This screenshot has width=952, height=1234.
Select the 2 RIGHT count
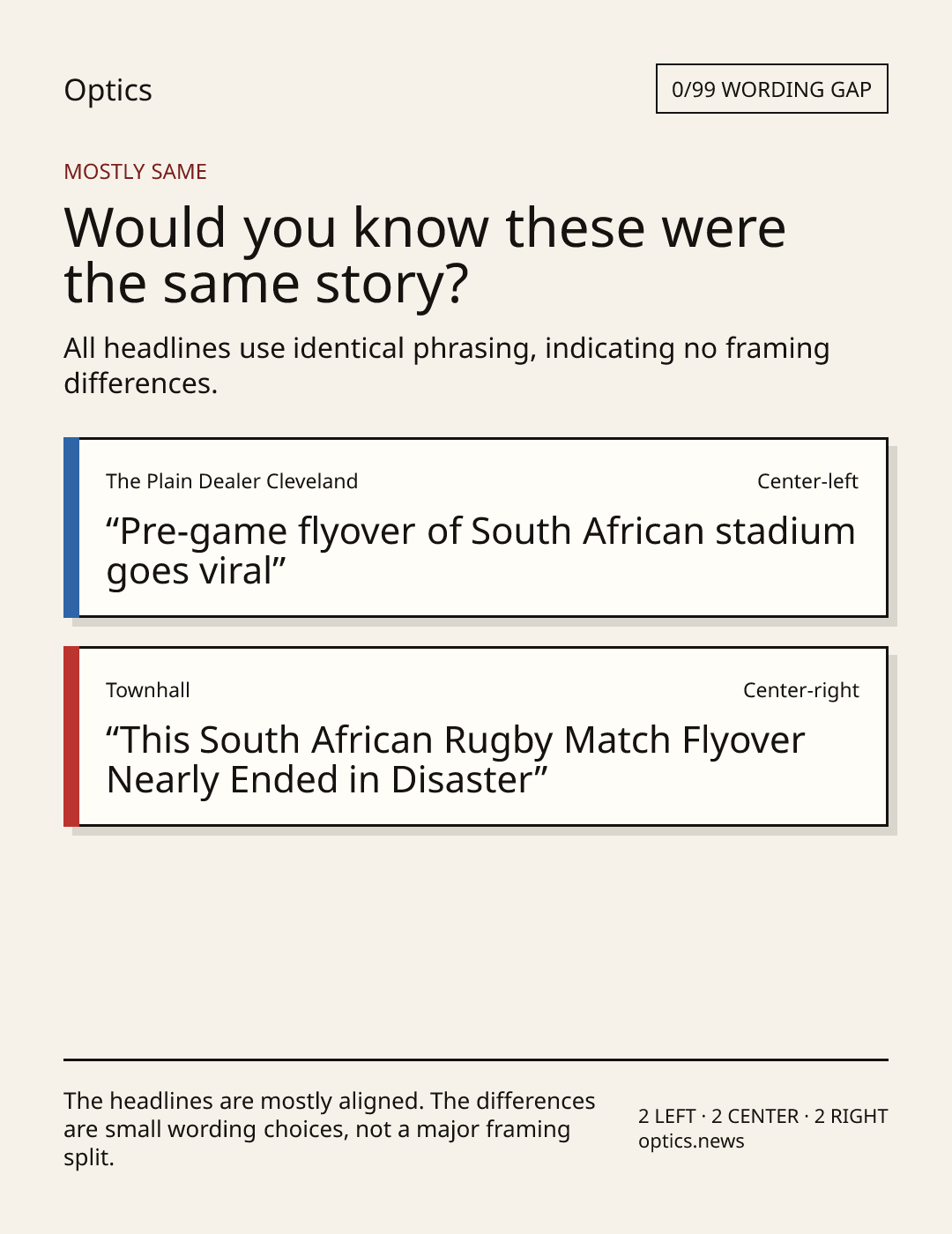tap(851, 1117)
